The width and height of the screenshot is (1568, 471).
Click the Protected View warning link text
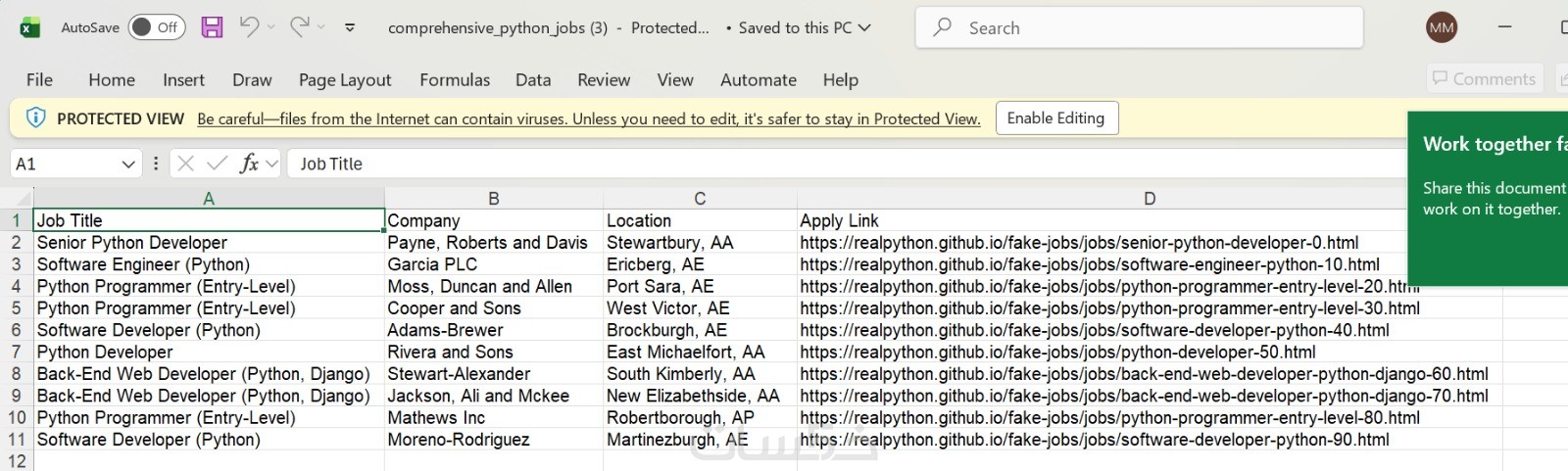point(588,119)
